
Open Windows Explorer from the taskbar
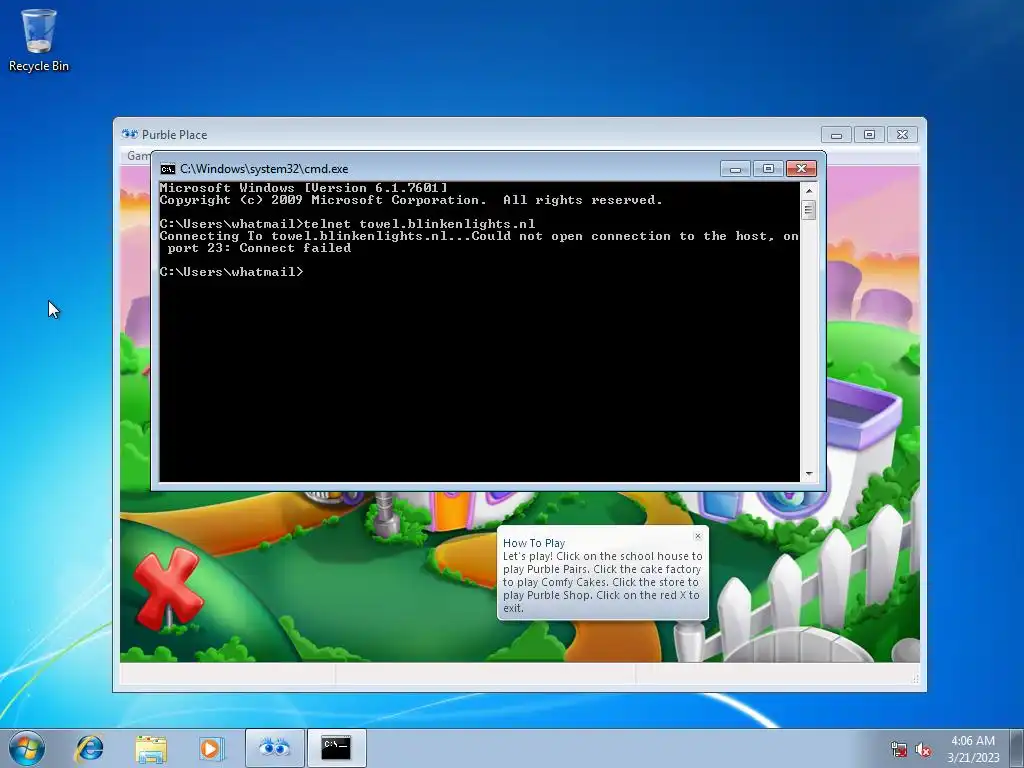[x=151, y=748]
